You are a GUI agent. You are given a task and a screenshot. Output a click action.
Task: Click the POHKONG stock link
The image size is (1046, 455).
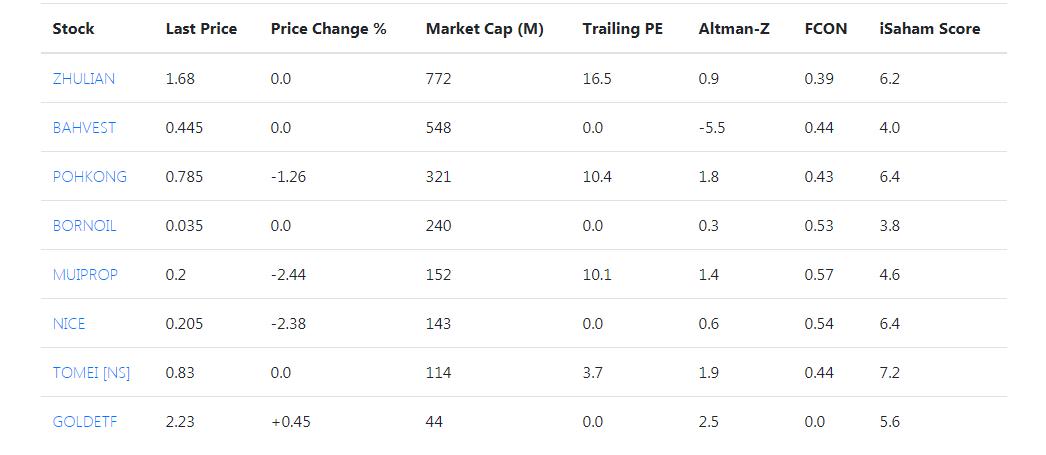[90, 177]
